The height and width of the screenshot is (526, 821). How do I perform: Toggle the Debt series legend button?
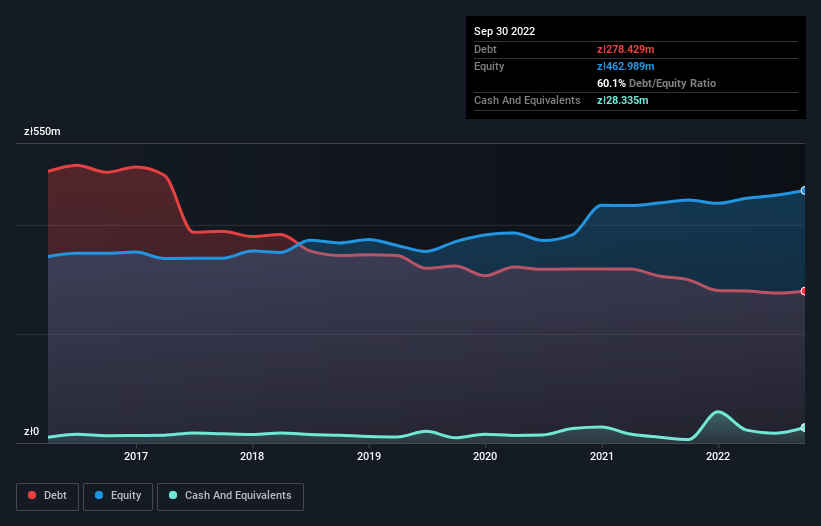tap(48, 496)
